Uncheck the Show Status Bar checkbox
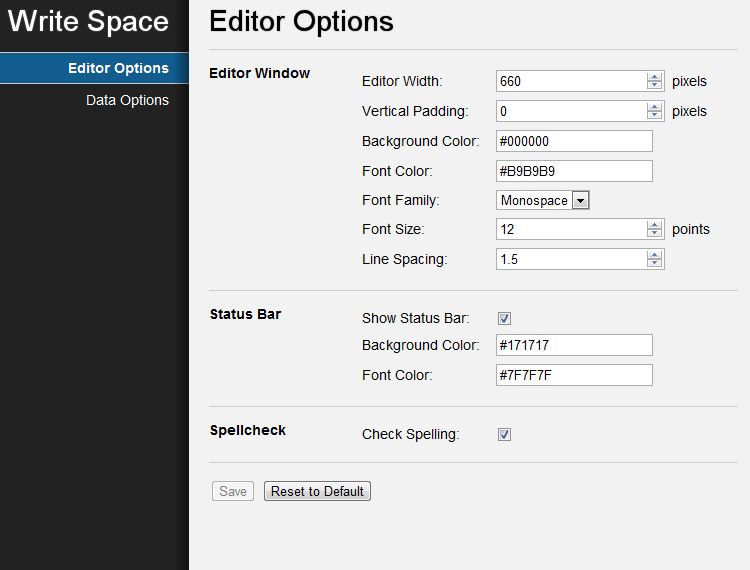This screenshot has width=750, height=570. [x=504, y=318]
